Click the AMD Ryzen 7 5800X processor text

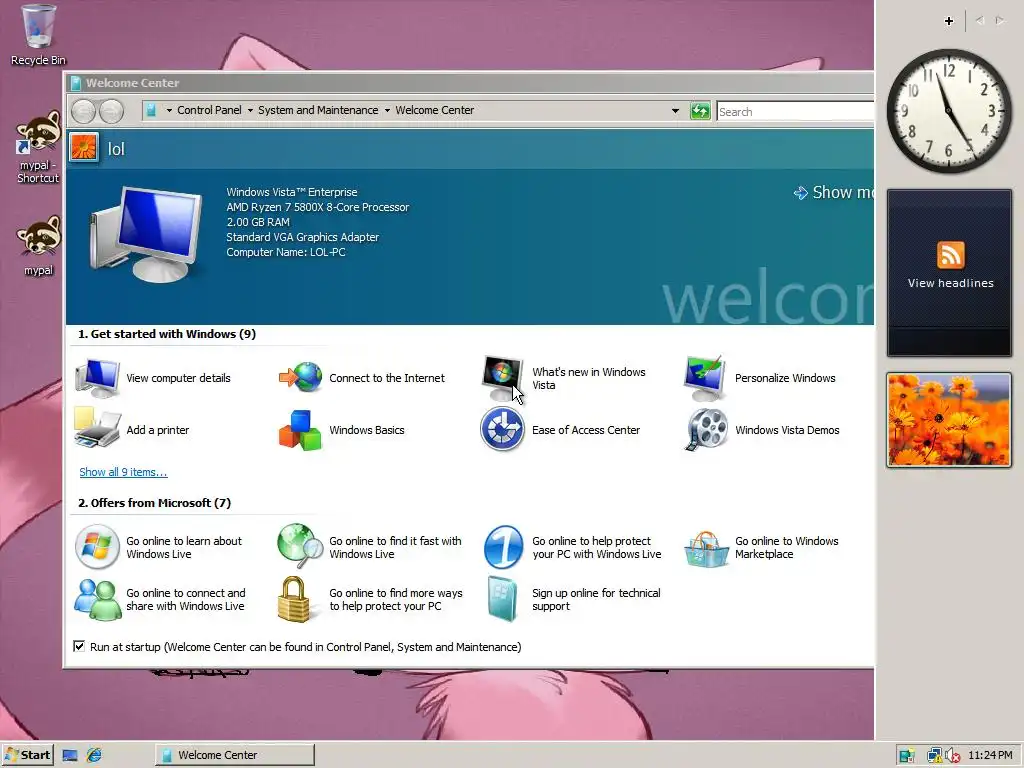(x=317, y=207)
